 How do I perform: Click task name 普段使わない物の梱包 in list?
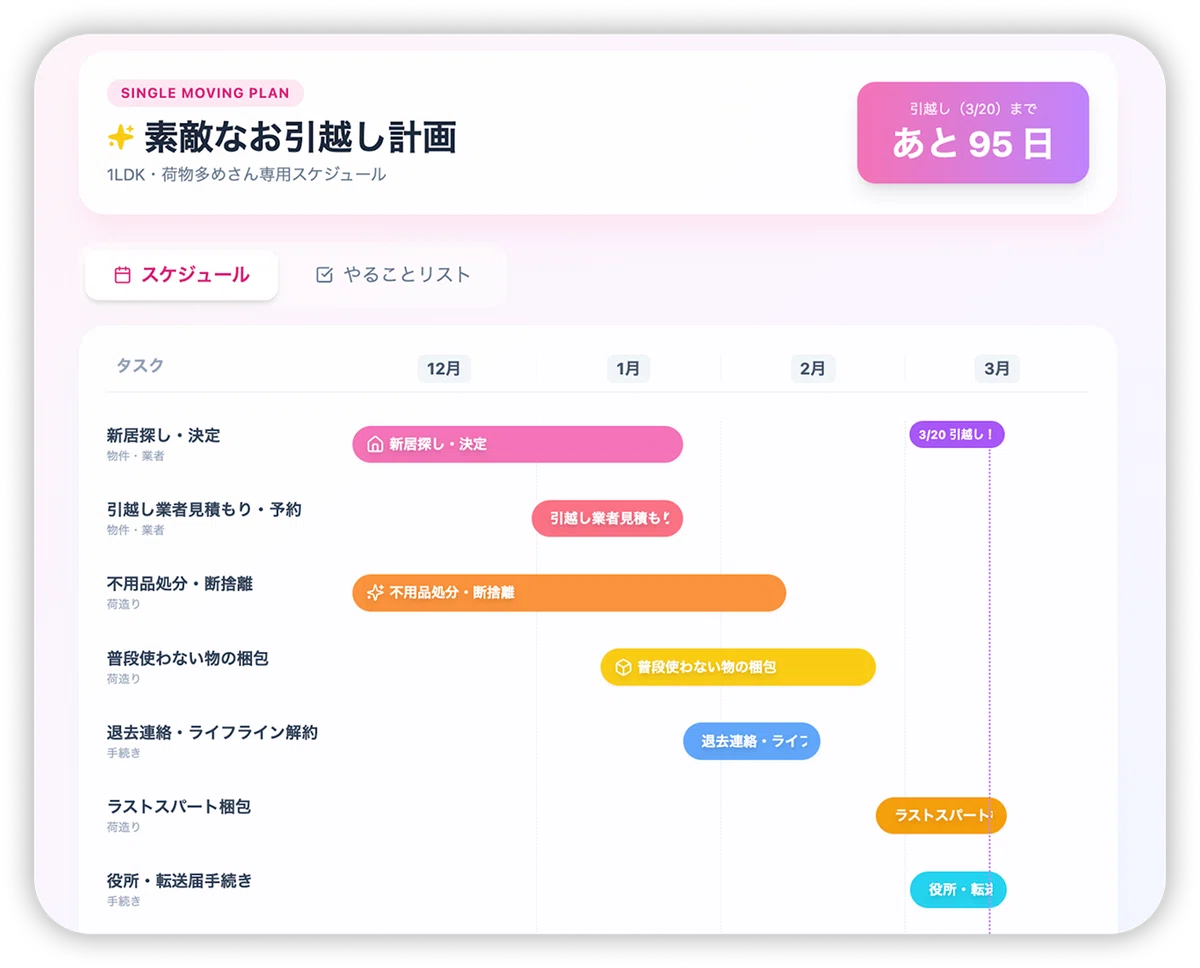click(188, 659)
